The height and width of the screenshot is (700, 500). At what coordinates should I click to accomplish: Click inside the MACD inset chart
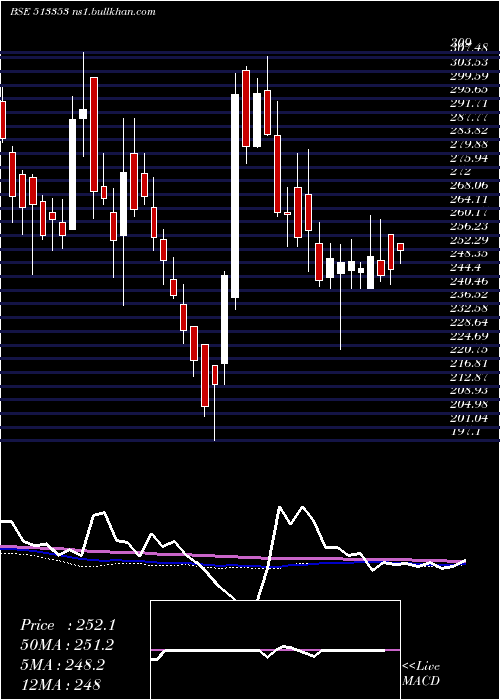(x=275, y=650)
